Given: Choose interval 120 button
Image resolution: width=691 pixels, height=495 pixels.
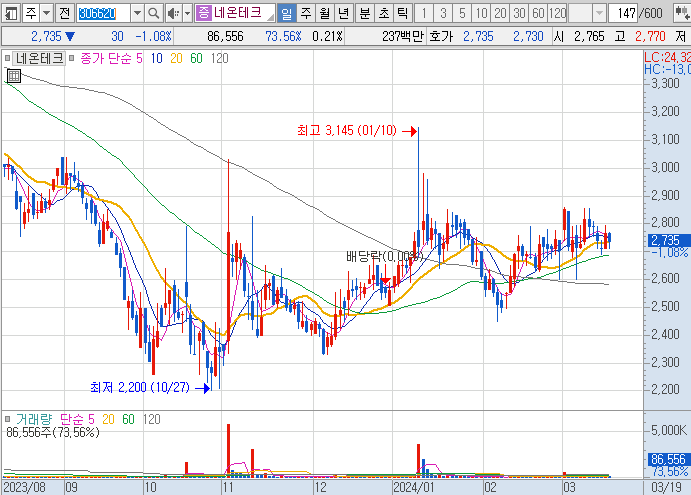Looking at the screenshot, I should point(557,13).
